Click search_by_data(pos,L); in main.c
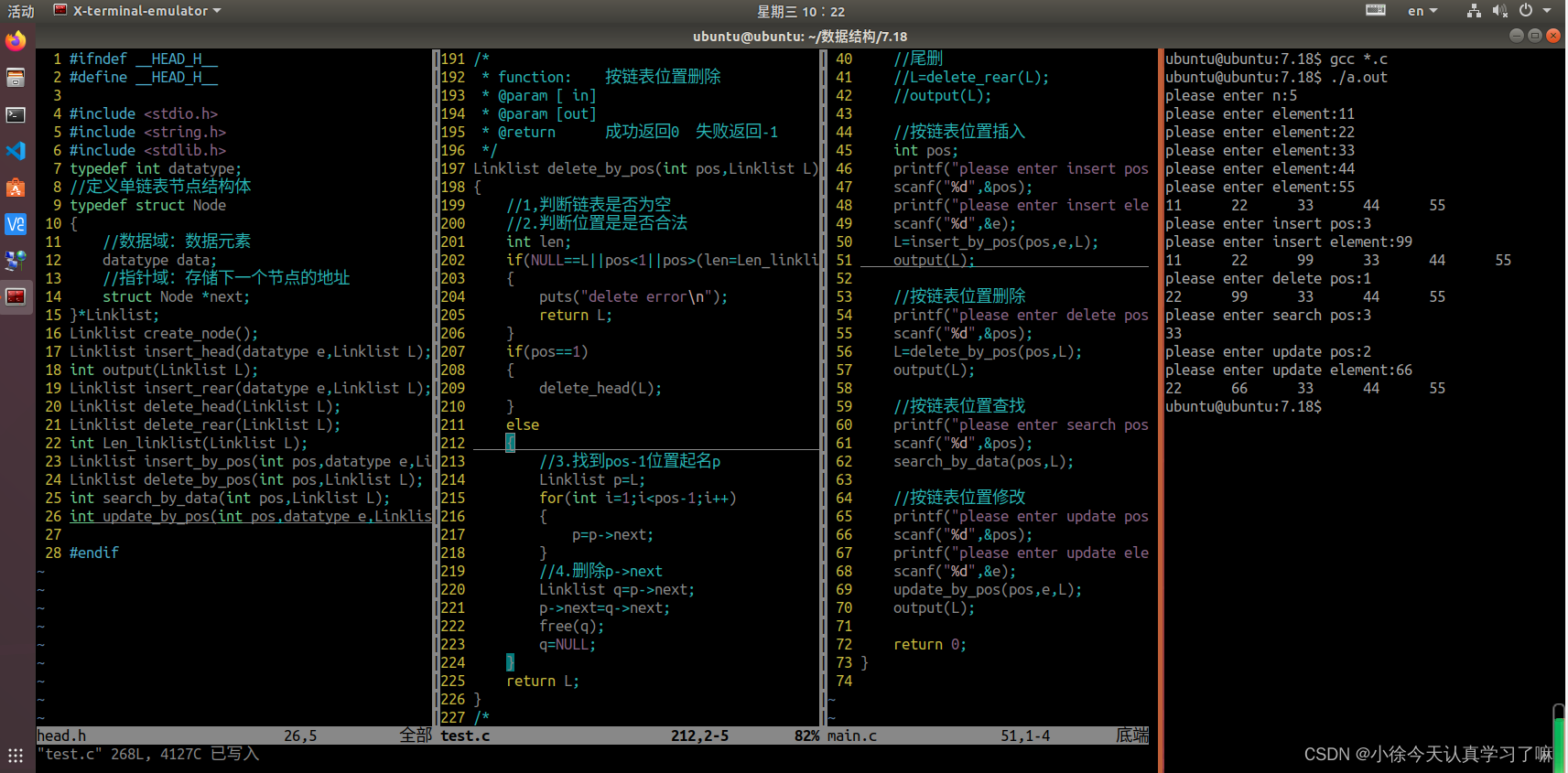Screen dimensions: 1568x773 pyautogui.click(x=984, y=461)
